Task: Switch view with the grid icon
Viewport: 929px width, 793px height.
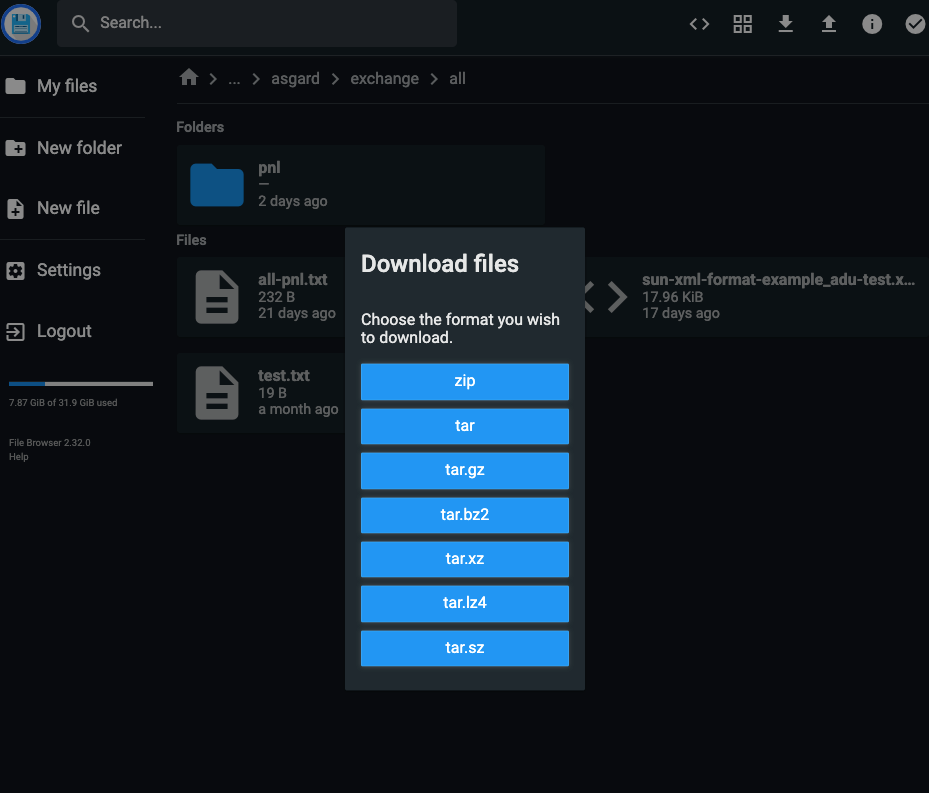Action: 742,24
